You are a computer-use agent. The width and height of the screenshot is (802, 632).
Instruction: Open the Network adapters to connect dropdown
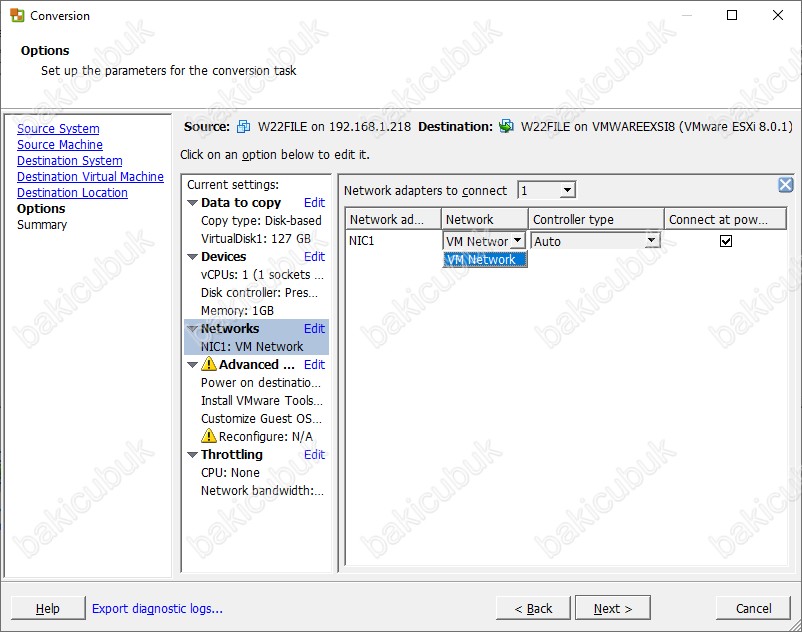pyautogui.click(x=567, y=190)
